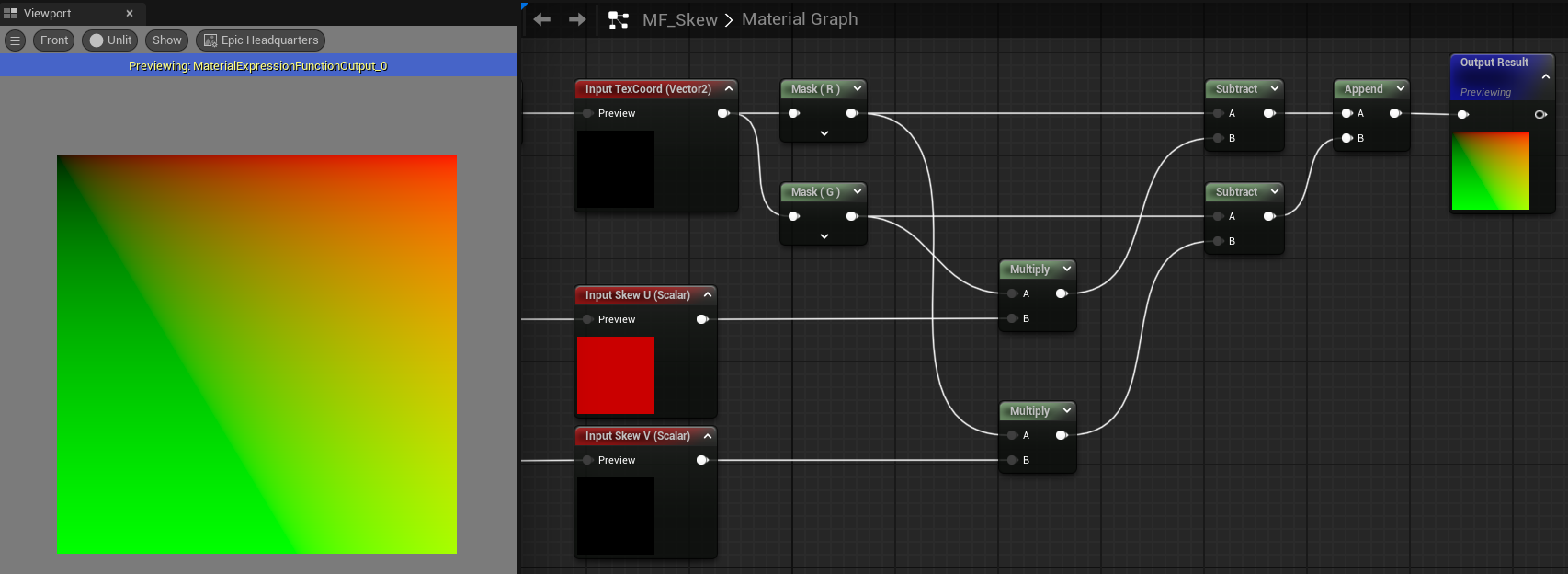
Task: Click output pin of Input Skew U node
Action: (x=702, y=319)
